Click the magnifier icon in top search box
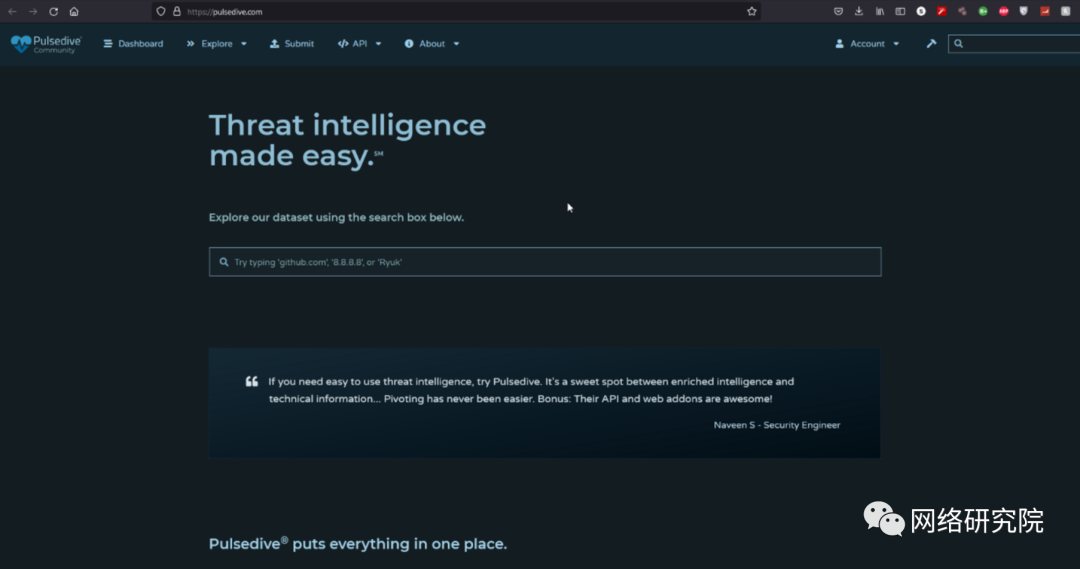Screen dimensions: 1080x569 (958, 43)
